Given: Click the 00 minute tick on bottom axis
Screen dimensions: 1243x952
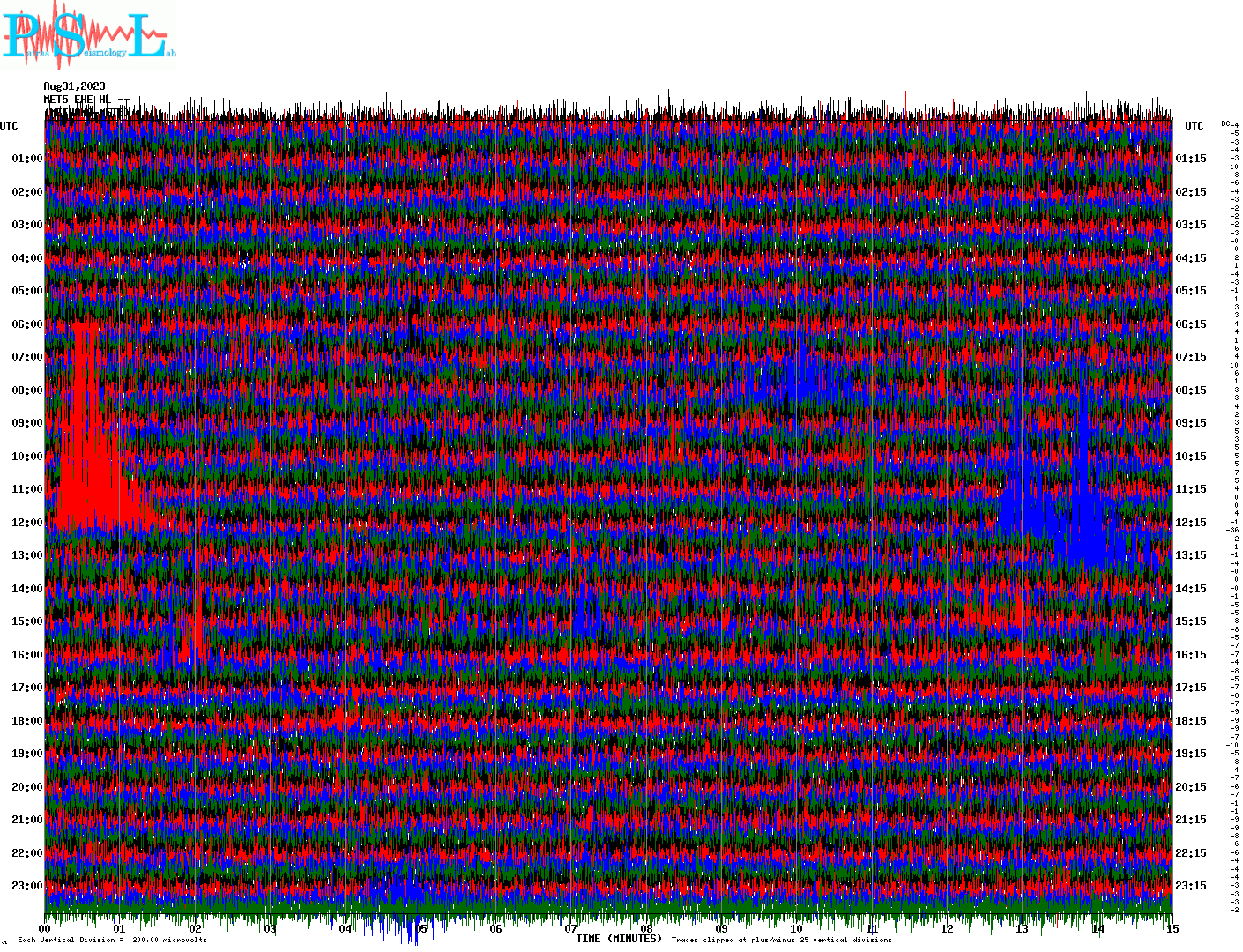Looking at the screenshot, I should click(x=45, y=929).
